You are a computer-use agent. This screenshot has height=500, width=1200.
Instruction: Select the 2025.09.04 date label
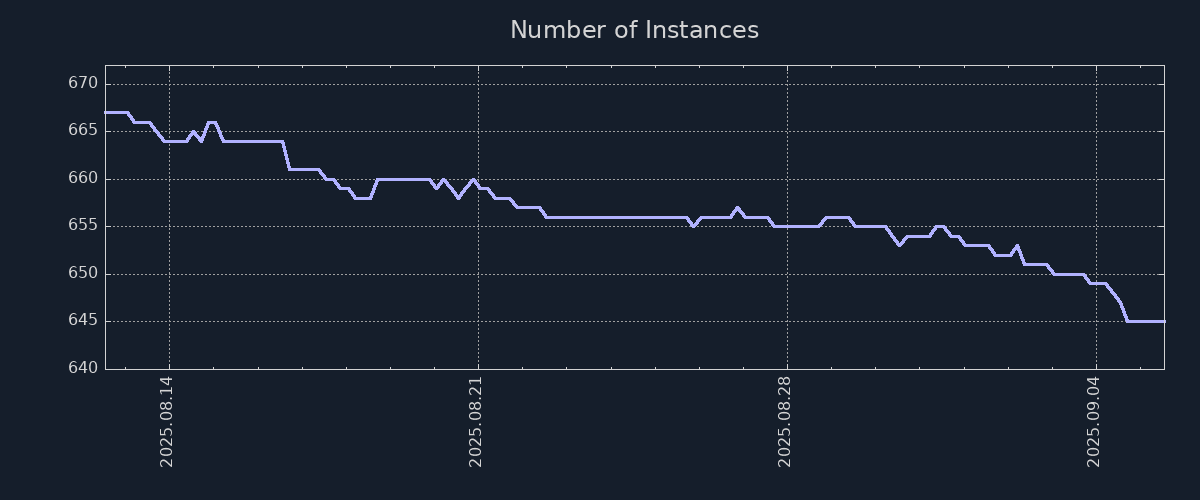click(1094, 421)
